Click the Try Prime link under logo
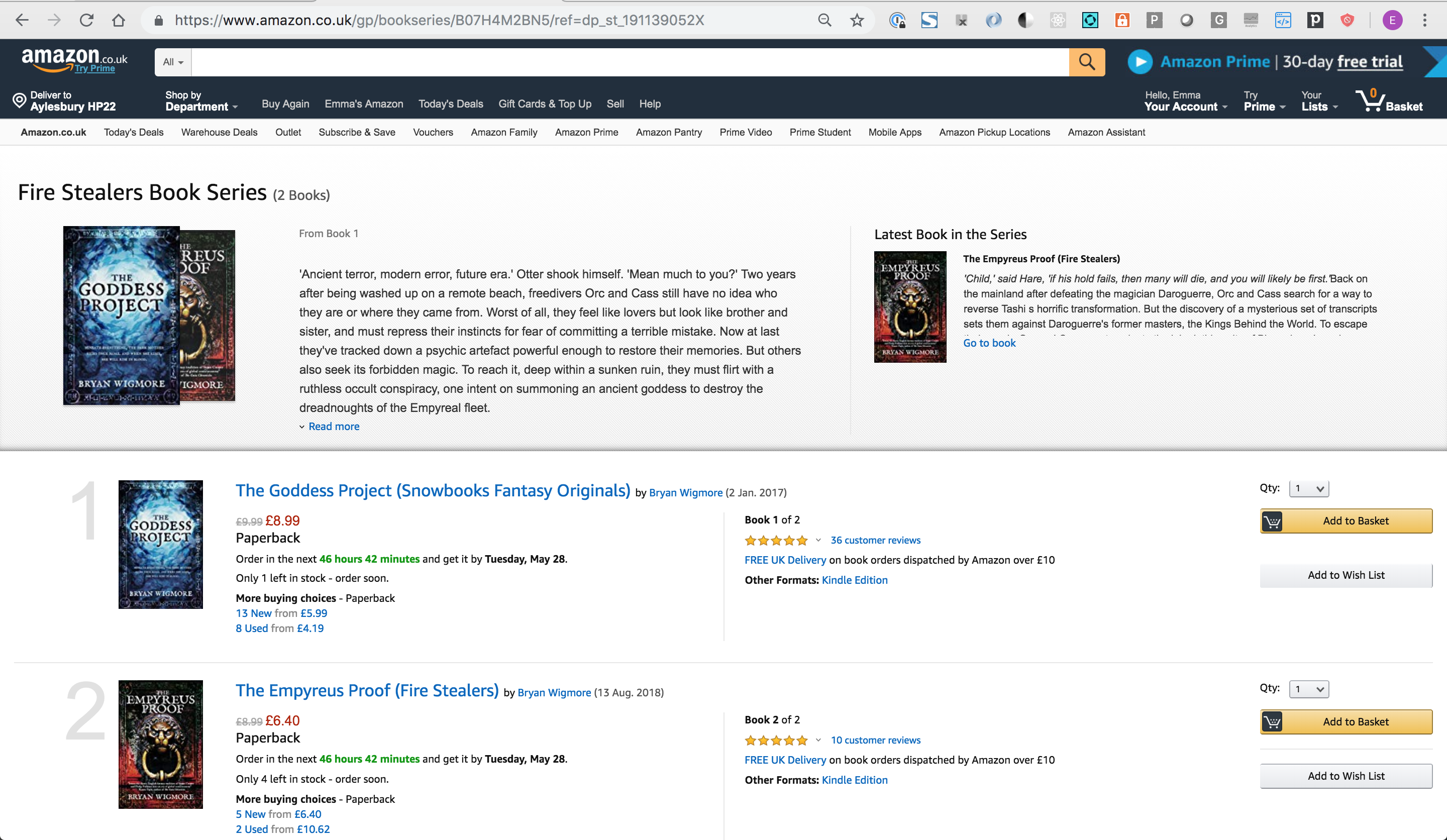The height and width of the screenshot is (840, 1447). 95,68
